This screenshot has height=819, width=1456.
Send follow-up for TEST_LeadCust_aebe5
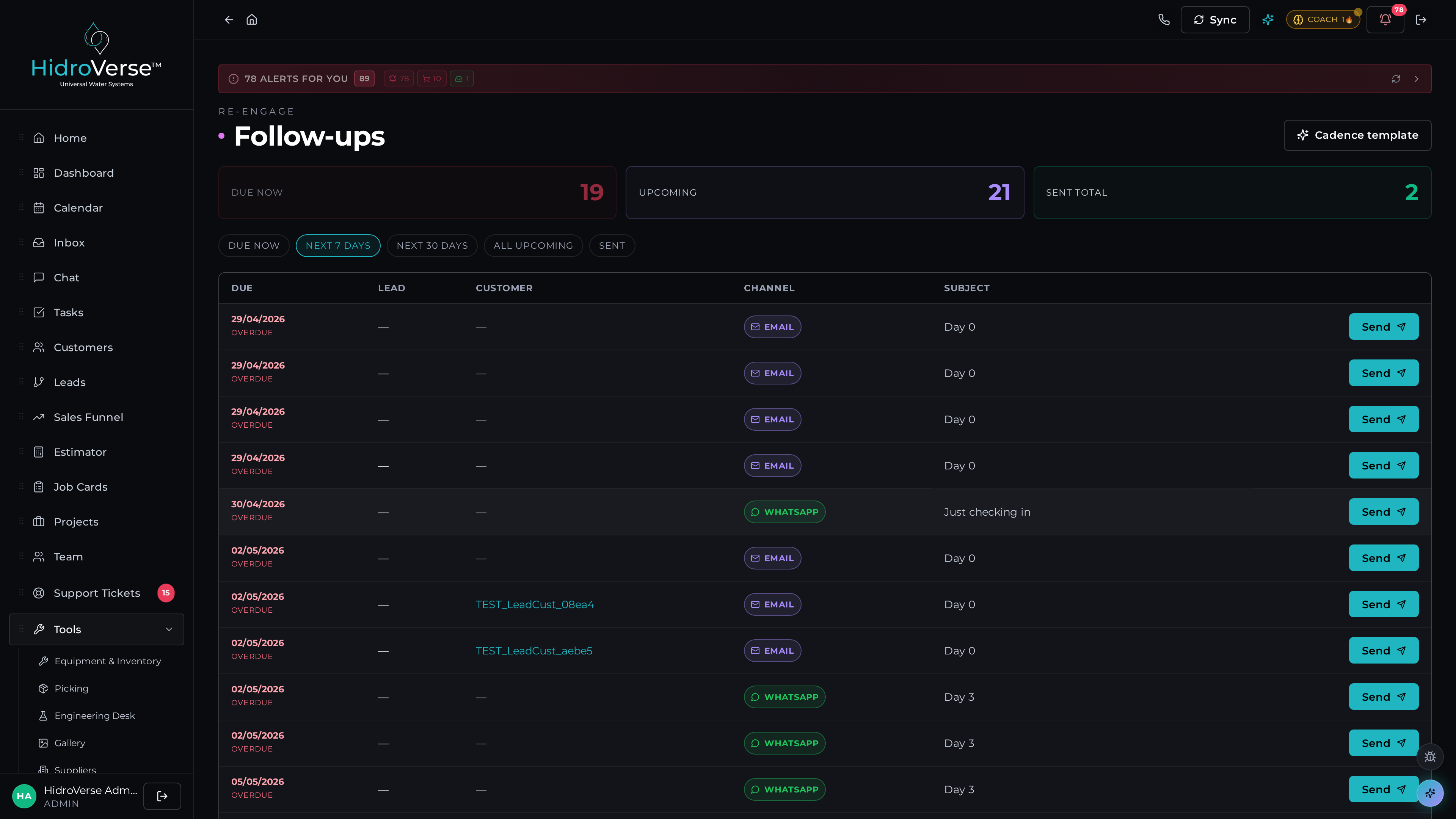(x=1383, y=651)
